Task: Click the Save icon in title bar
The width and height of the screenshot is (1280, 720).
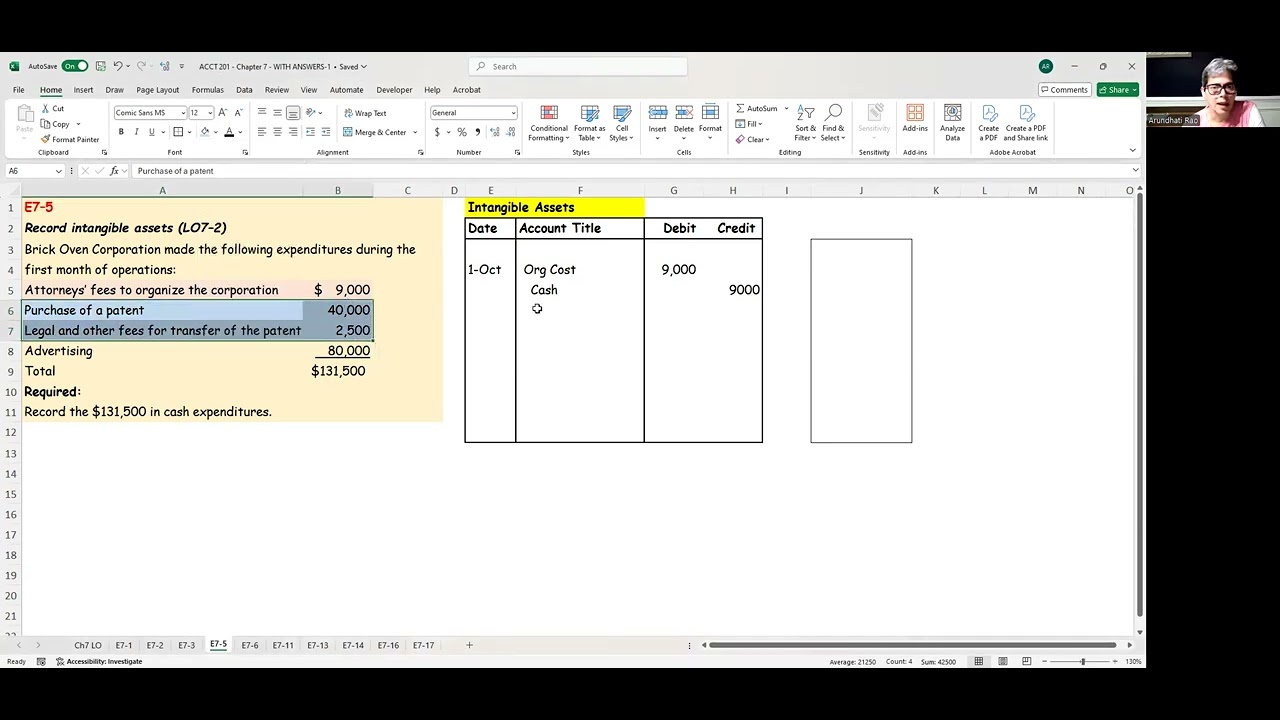Action: [101, 67]
